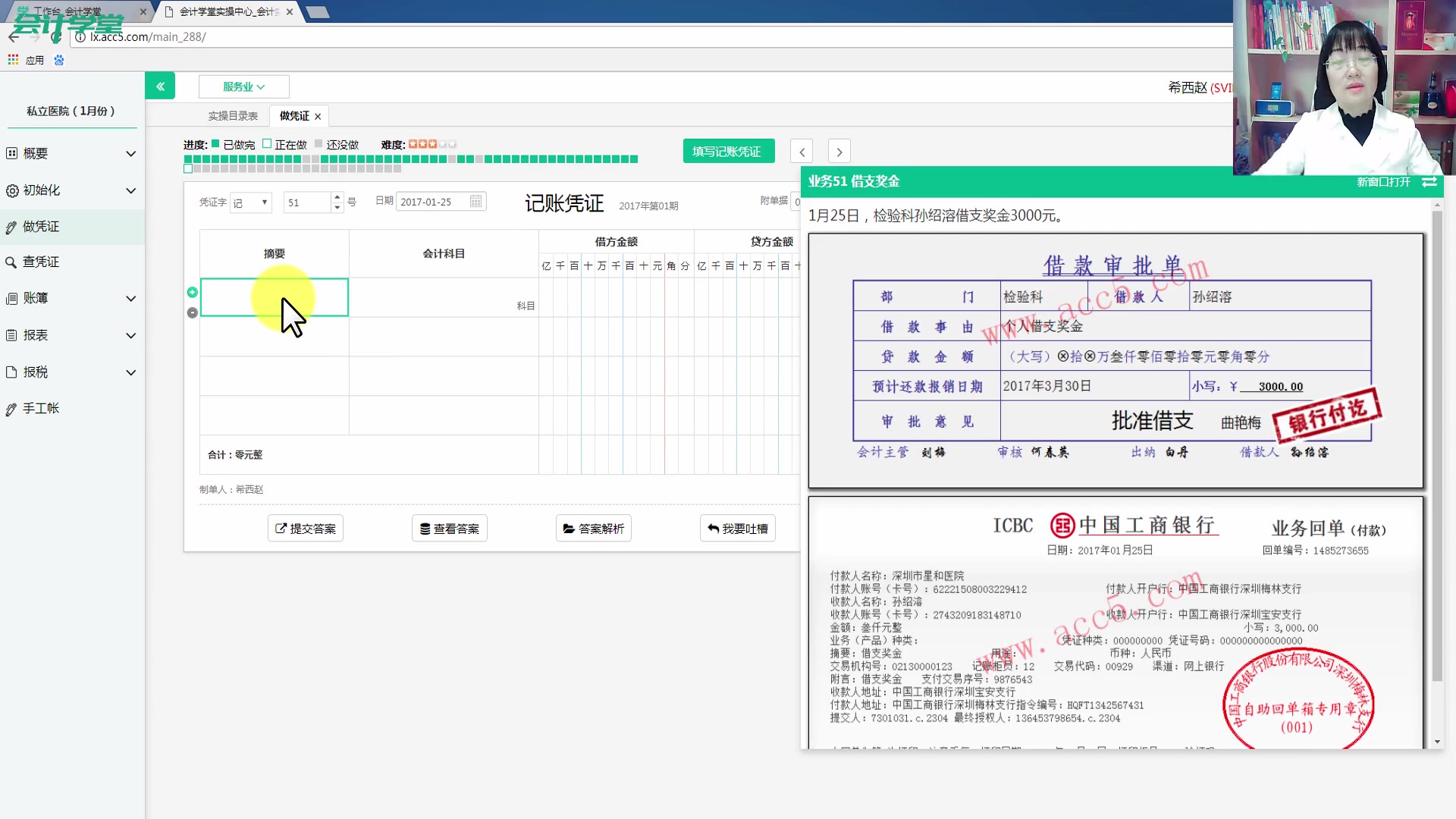Click 提交答案 submit button
The image size is (1456, 819).
click(x=306, y=529)
